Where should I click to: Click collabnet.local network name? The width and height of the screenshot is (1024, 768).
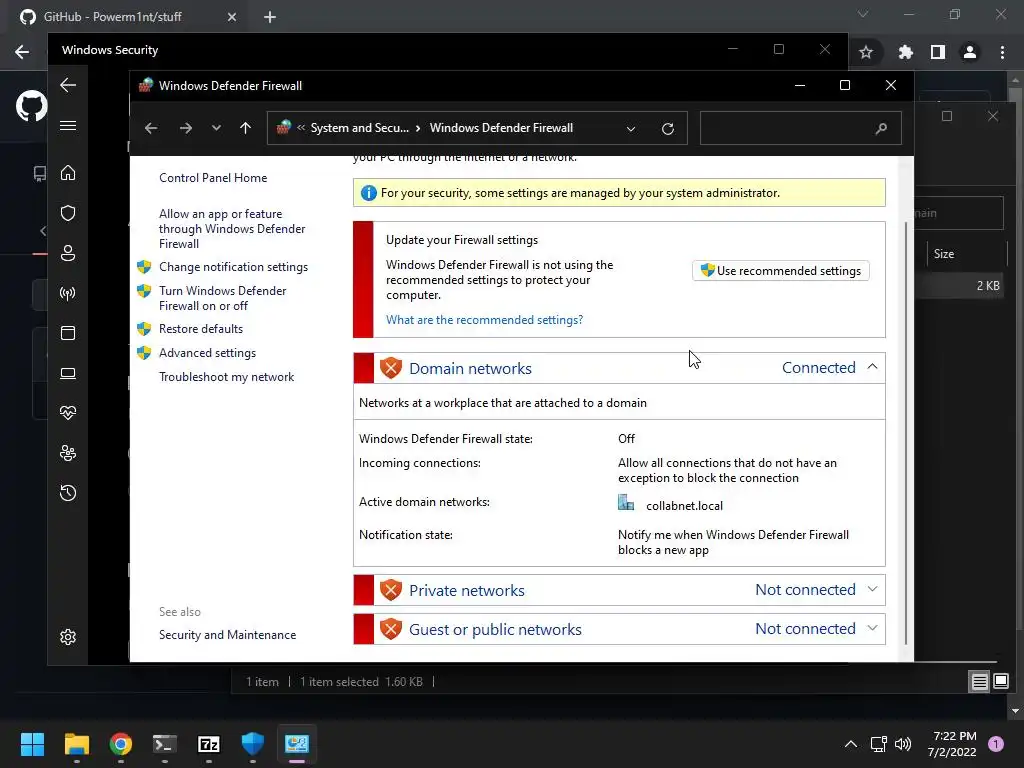coord(684,505)
